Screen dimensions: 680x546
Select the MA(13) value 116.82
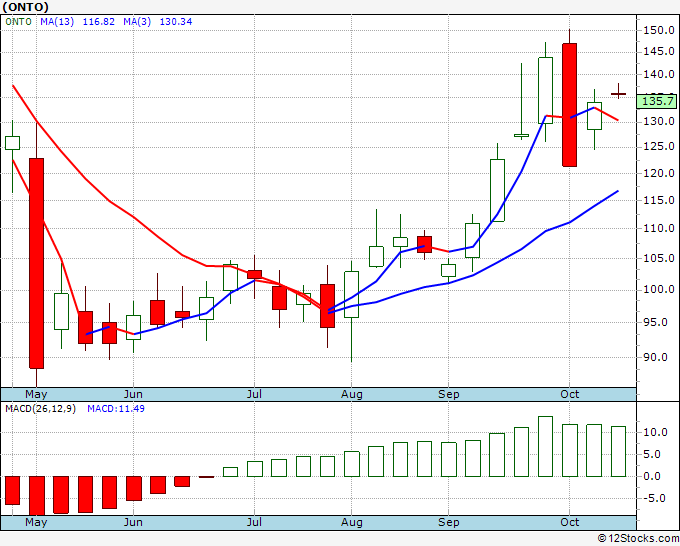click(x=98, y=22)
